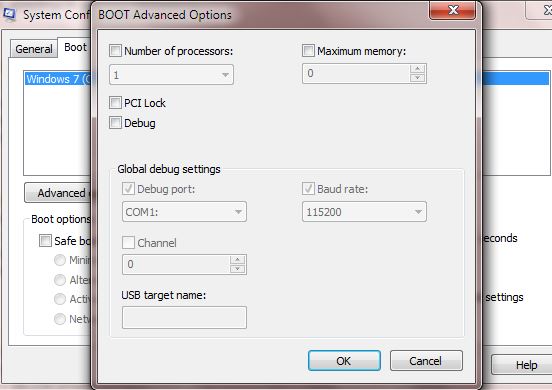
Task: Check the PCI Lock option
Action: 115,103
